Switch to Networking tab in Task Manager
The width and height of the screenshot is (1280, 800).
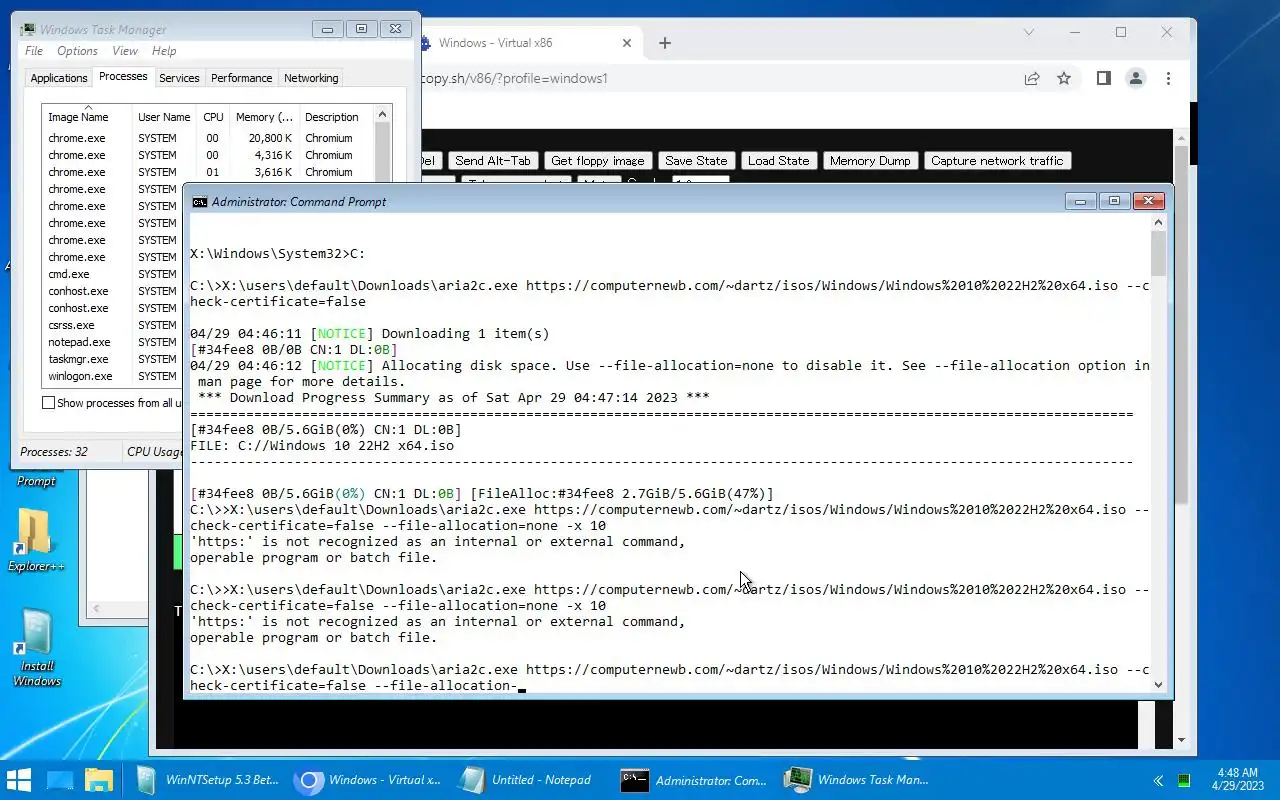311,78
